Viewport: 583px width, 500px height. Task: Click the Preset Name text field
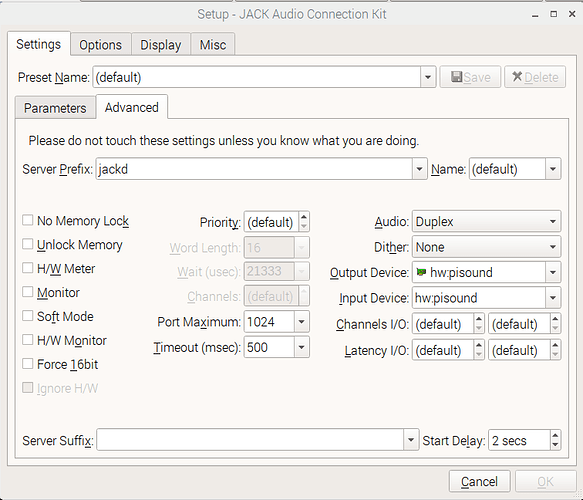click(x=257, y=77)
